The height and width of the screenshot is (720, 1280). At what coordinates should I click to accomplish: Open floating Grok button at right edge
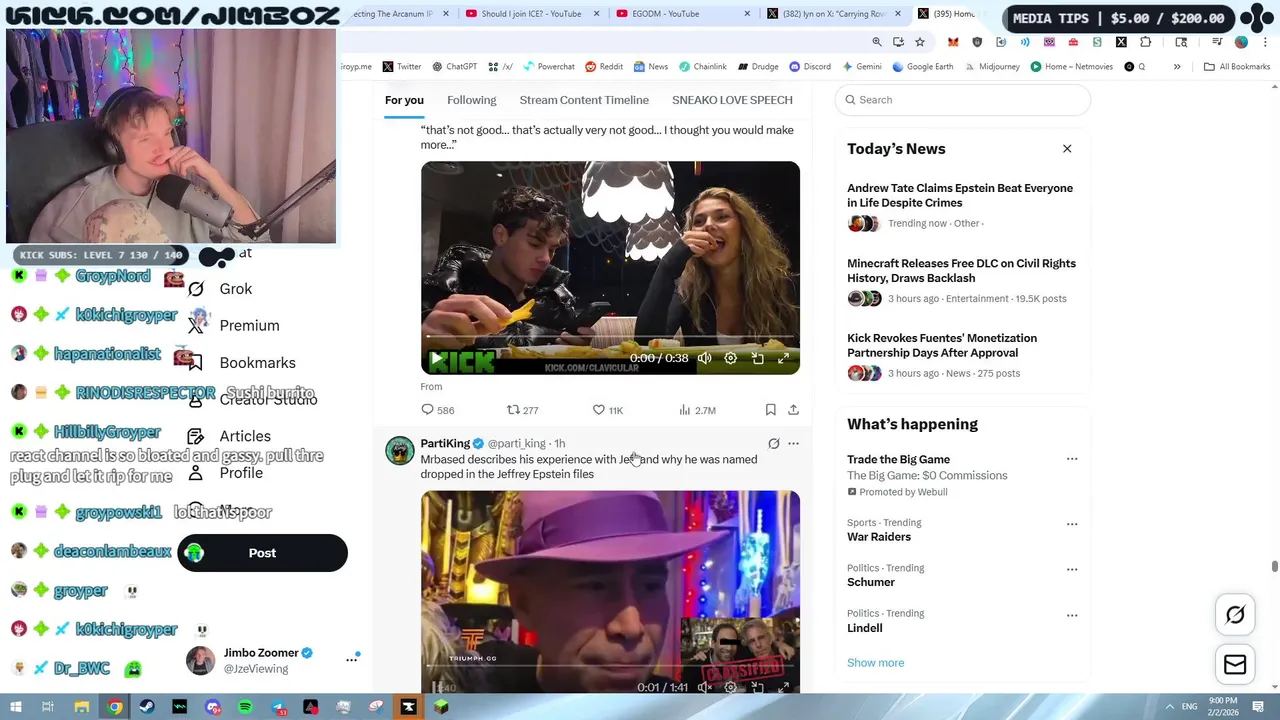point(1235,615)
